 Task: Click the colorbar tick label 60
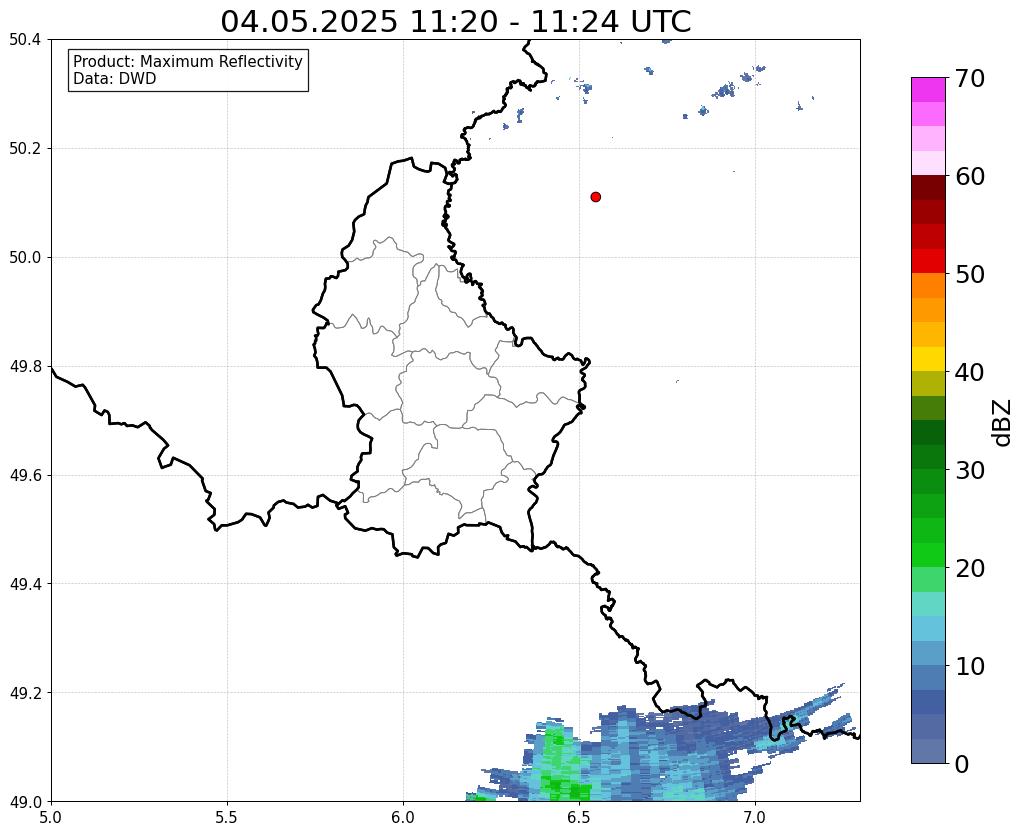tap(970, 176)
